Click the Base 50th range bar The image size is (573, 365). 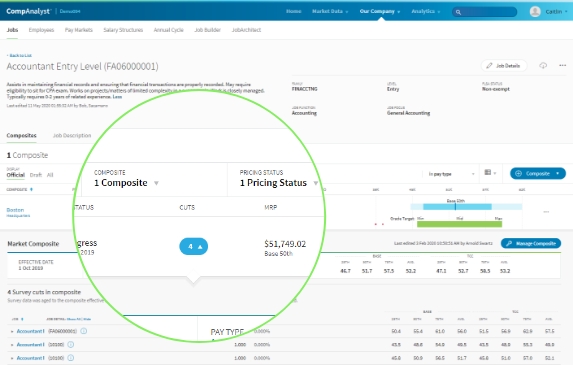point(457,207)
